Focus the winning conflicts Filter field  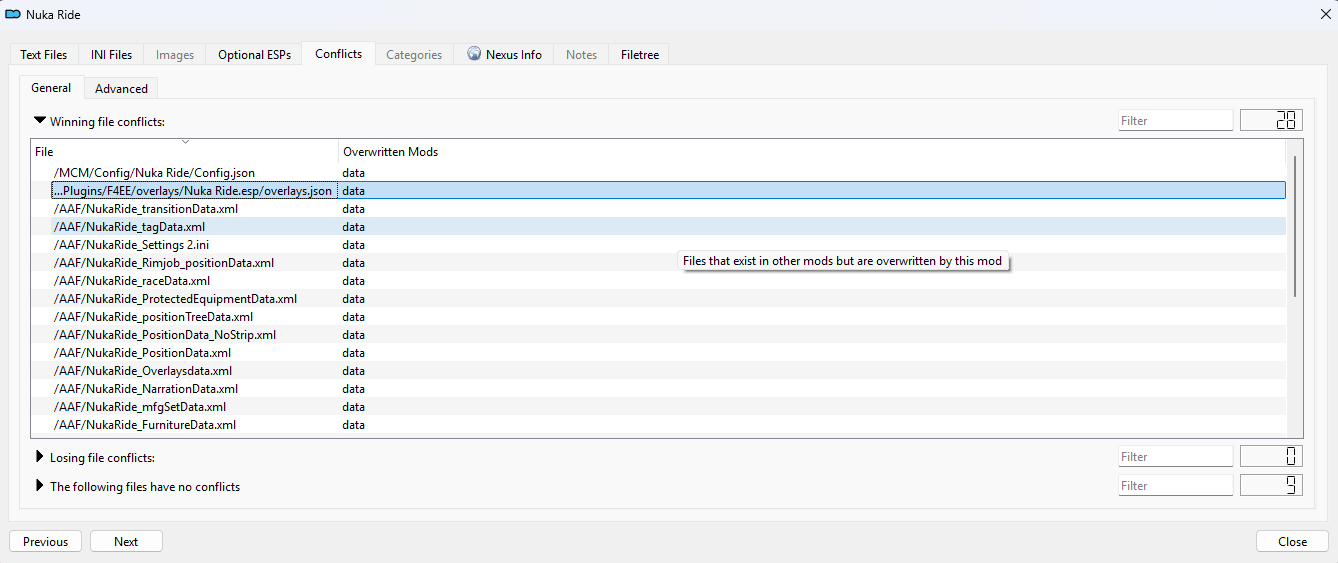(1176, 121)
